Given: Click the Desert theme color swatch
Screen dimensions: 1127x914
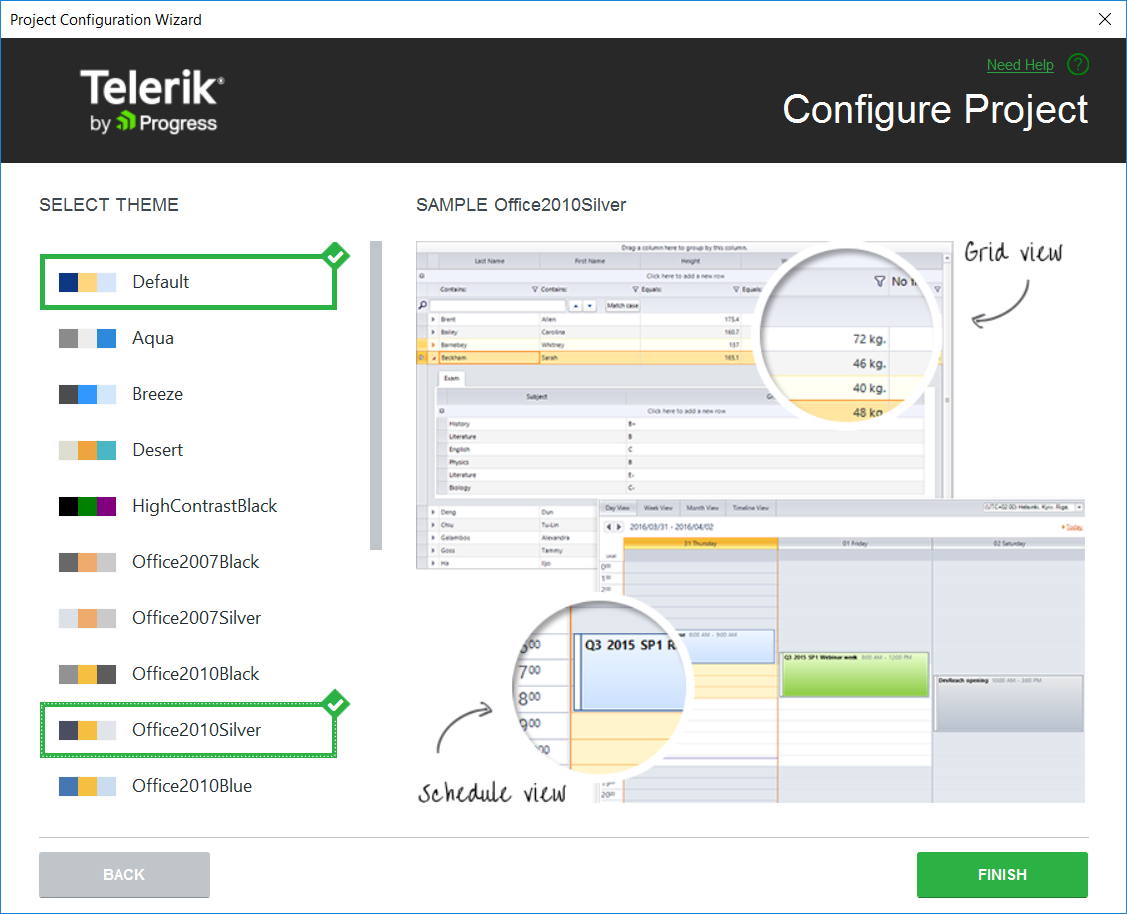Looking at the screenshot, I should (x=87, y=450).
